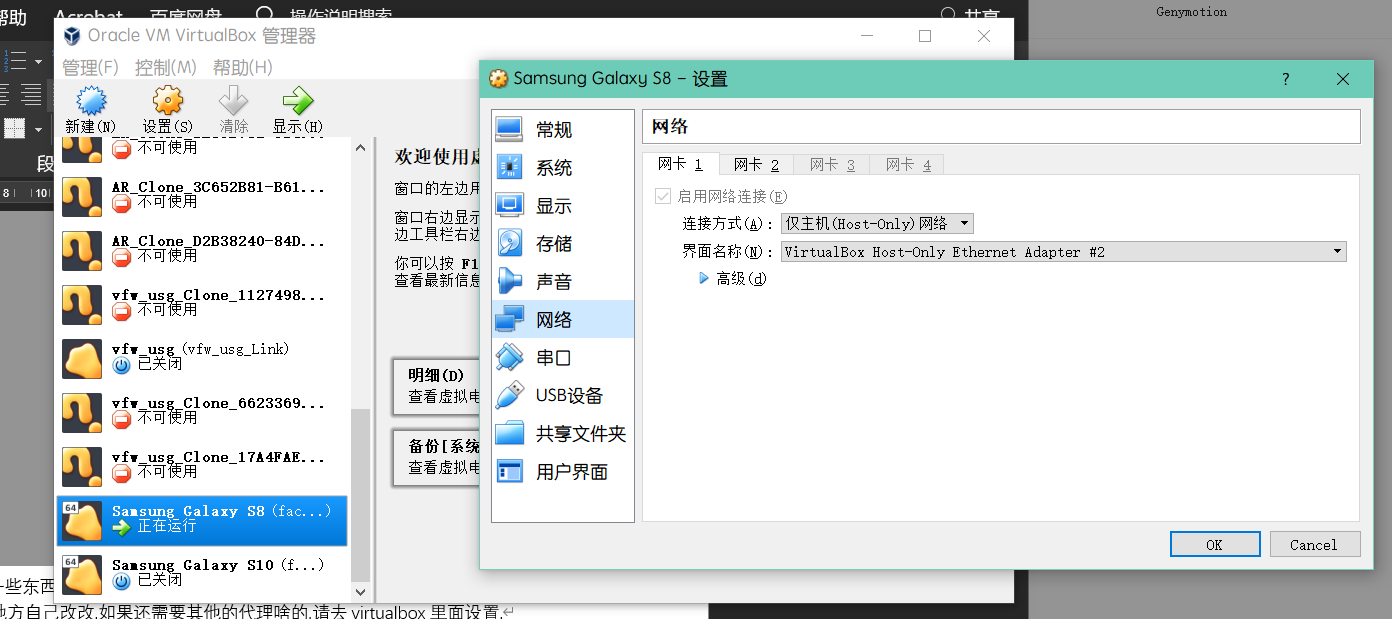1392x619 pixels.
Task: Click the 显示(H) green arrow toolbar icon
Action: pos(298,101)
